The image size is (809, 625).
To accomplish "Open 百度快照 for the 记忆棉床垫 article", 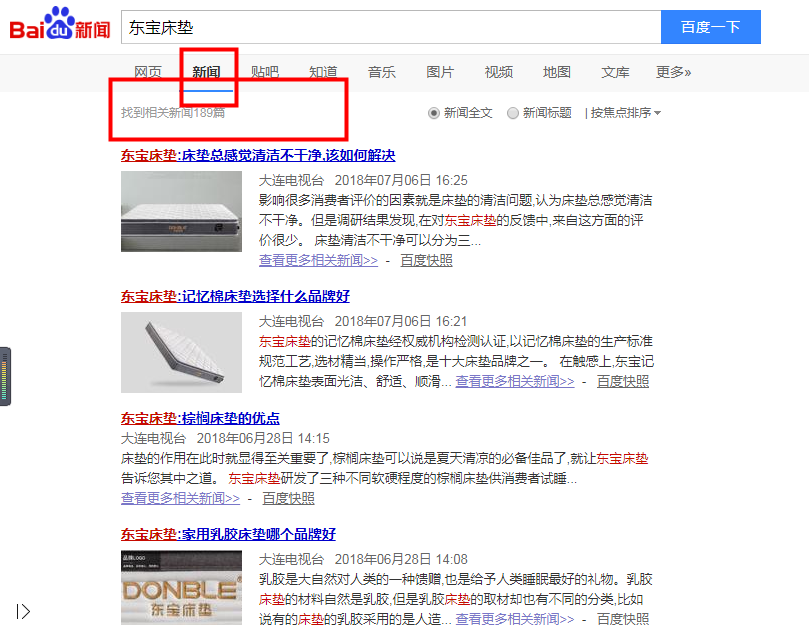I will (x=623, y=381).
